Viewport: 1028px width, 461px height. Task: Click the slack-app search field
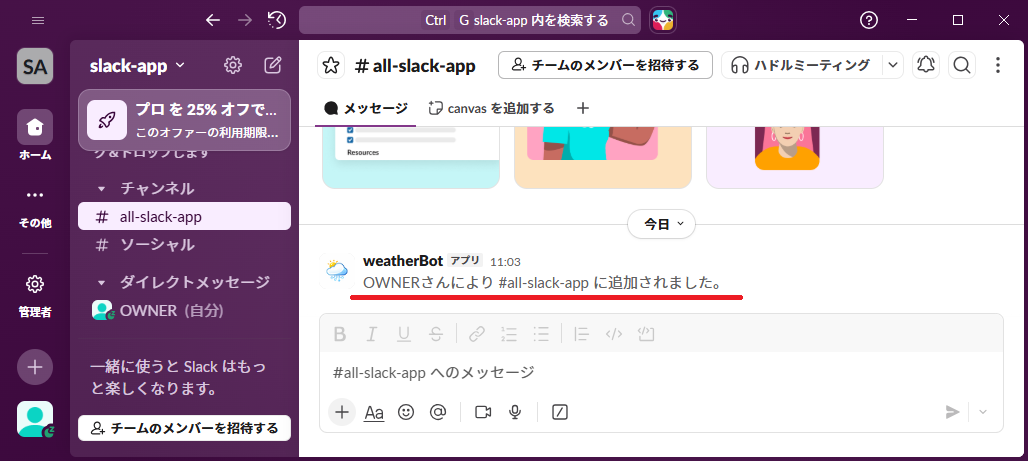pyautogui.click(x=469, y=20)
